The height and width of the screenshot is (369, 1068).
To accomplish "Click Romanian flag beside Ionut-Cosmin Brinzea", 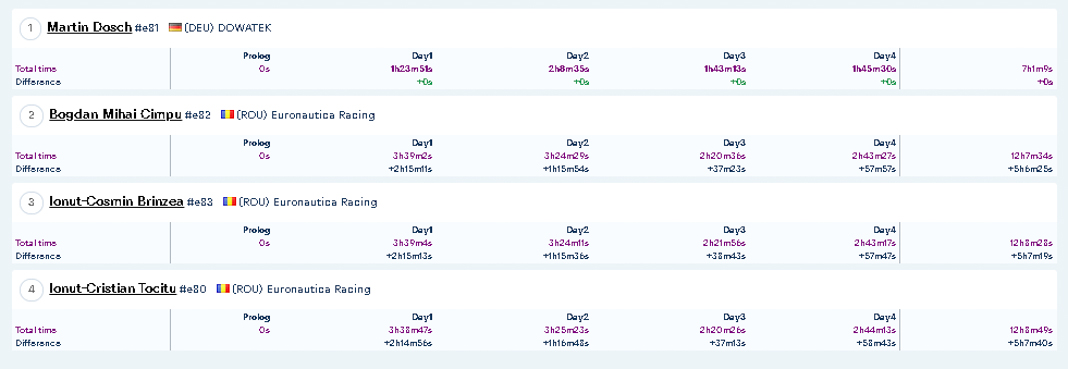I will coord(230,202).
